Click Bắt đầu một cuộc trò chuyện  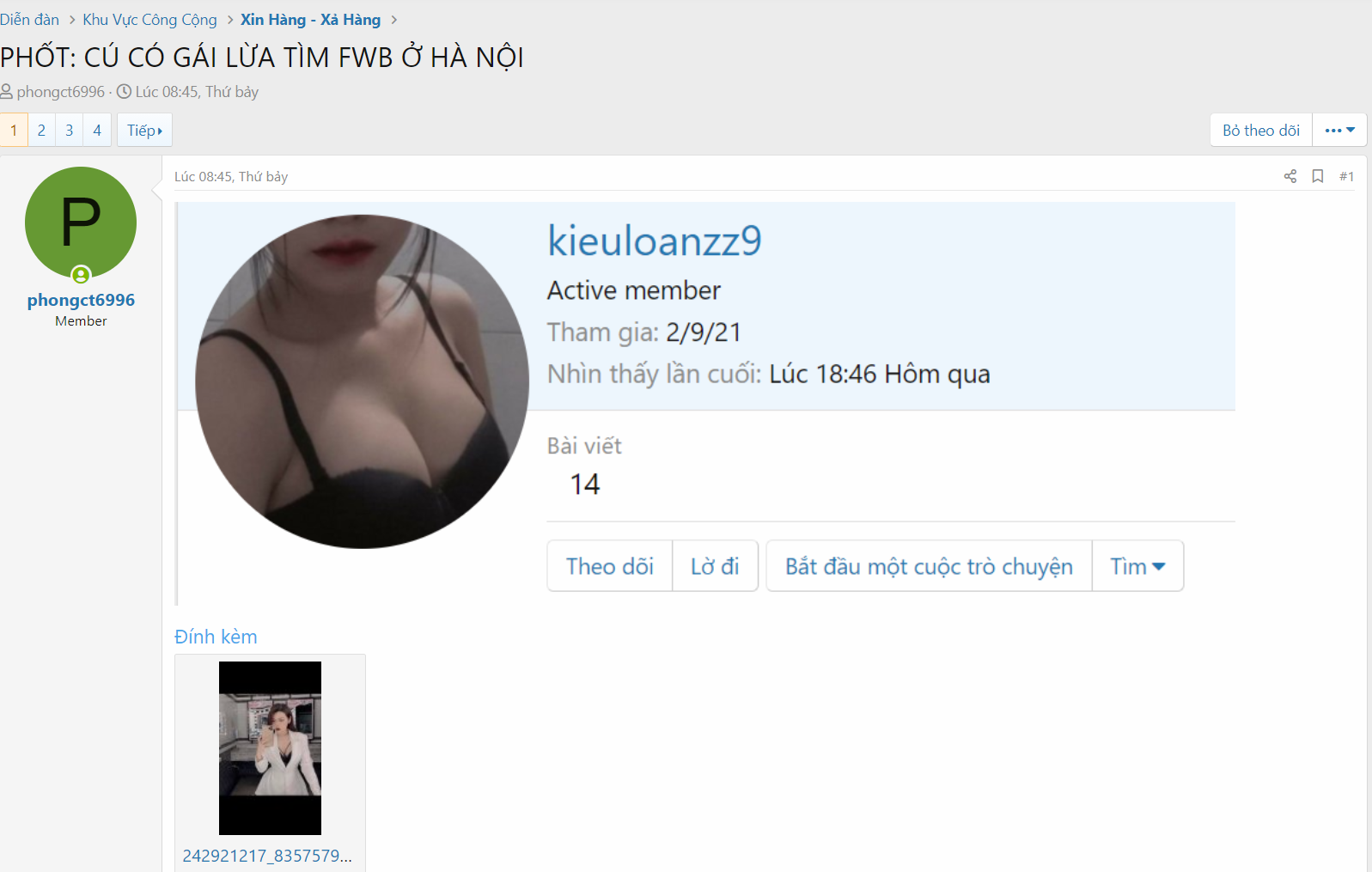(x=929, y=566)
